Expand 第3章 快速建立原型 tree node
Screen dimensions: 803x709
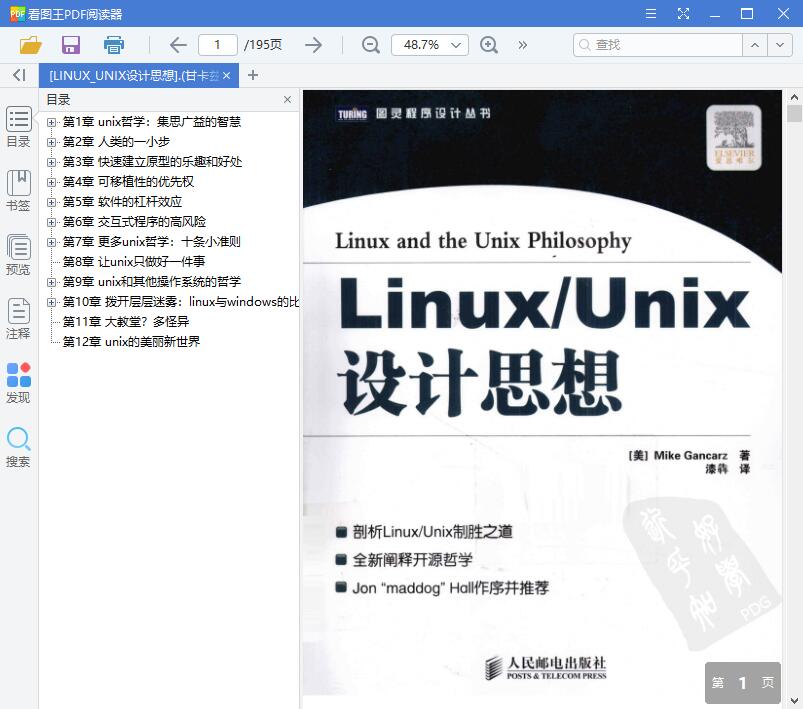(51, 162)
